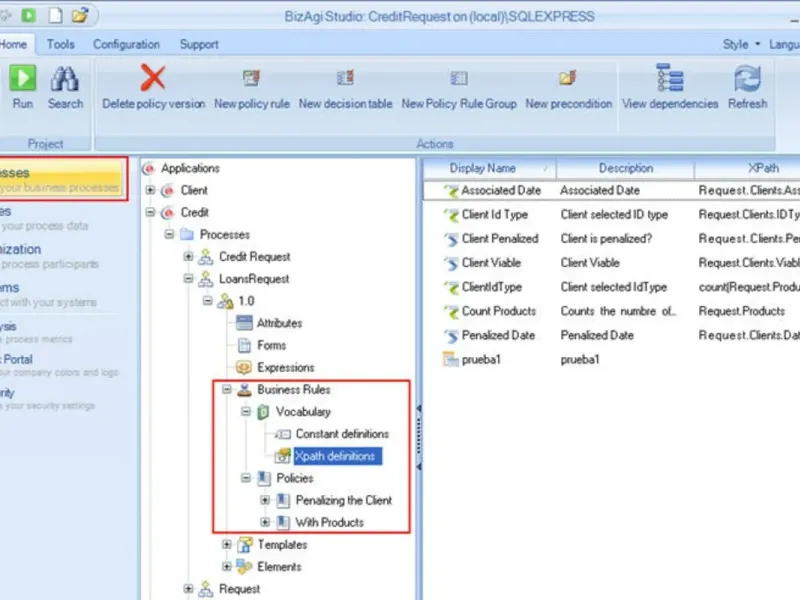Screen dimensions: 800x600
Task: Expand the Templates node
Action: tap(227, 544)
